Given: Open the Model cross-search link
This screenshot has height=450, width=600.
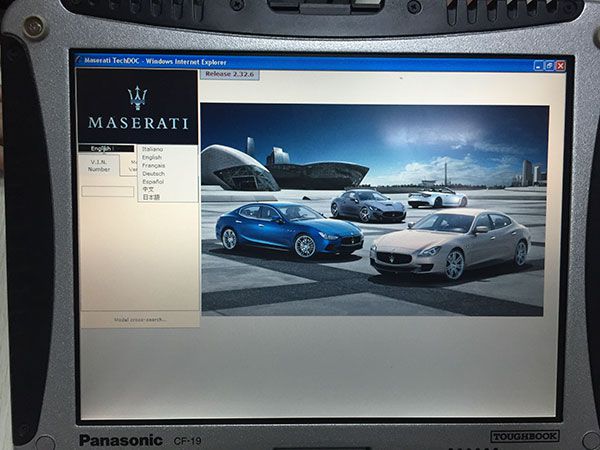Looking at the screenshot, I should coord(140,320).
